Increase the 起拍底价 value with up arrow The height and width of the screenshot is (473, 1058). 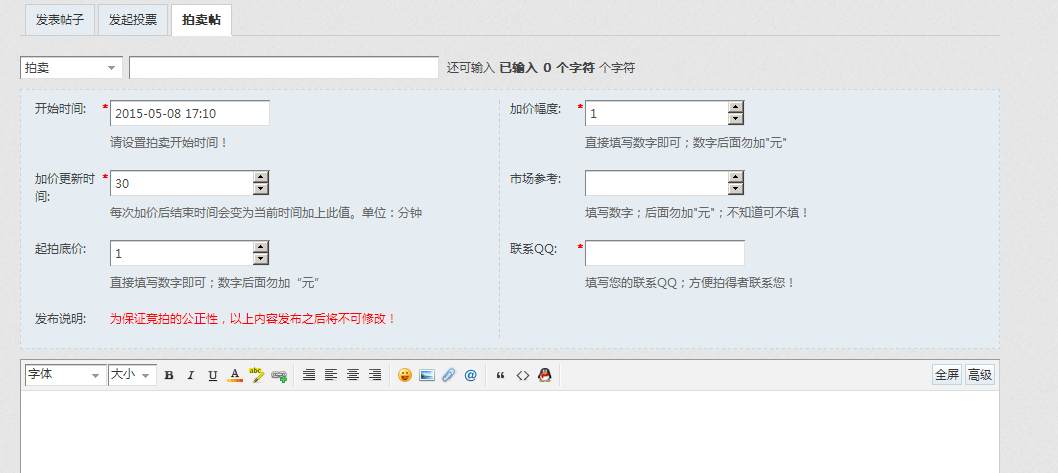coord(261,247)
